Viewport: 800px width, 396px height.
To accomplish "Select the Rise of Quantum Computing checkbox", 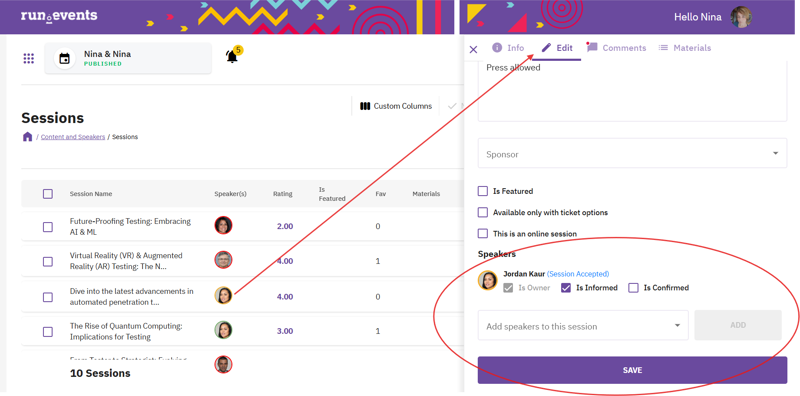I will tap(47, 332).
